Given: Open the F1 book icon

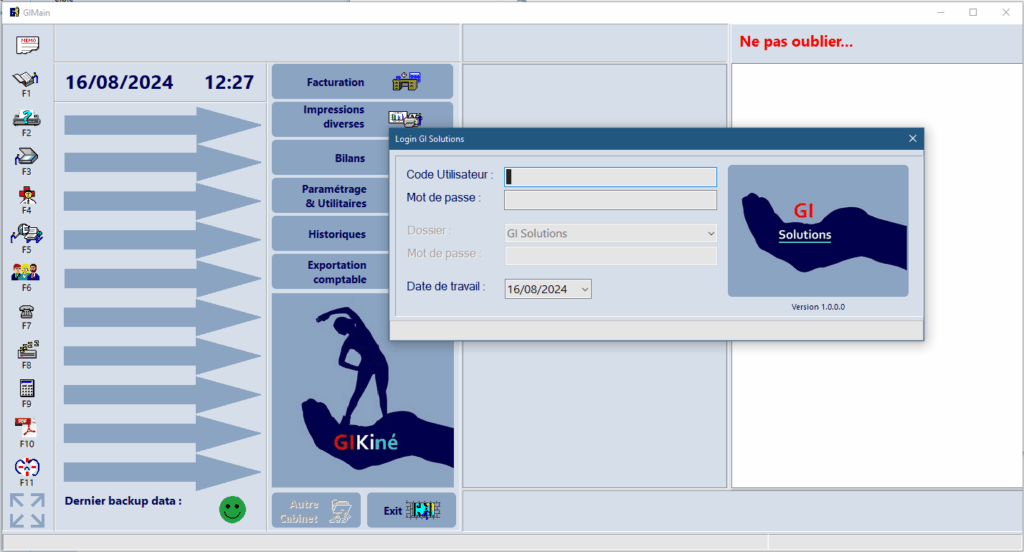Looking at the screenshot, I should pos(27,80).
